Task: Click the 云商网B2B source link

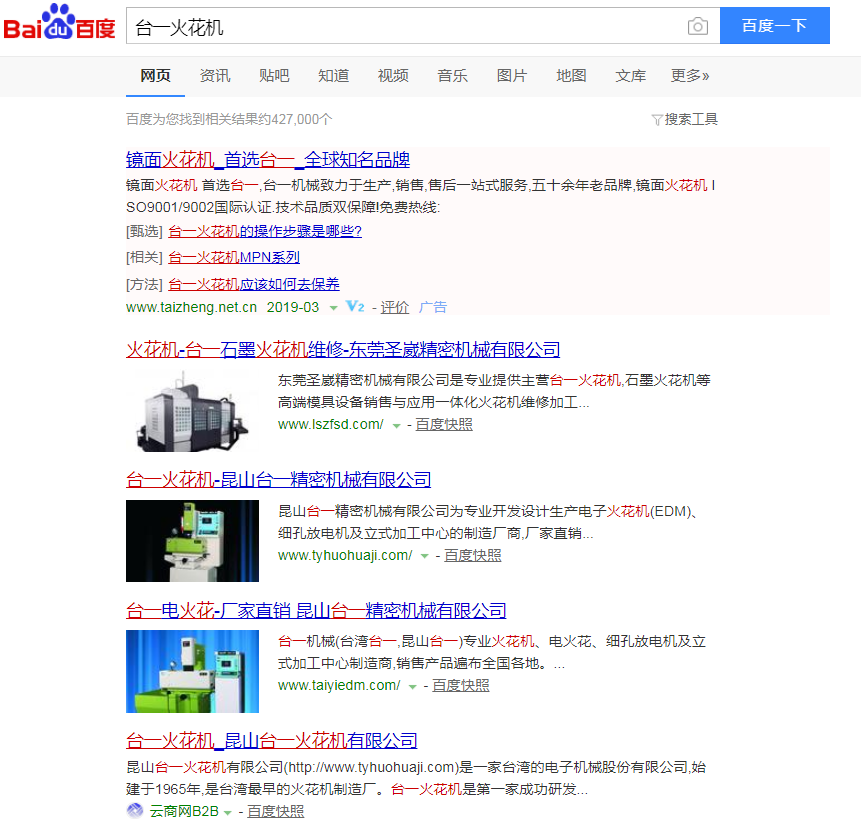Action: (184, 811)
